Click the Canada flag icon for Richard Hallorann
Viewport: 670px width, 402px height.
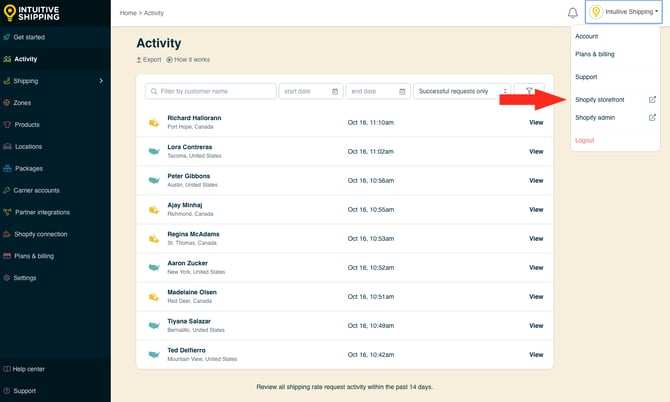point(154,123)
